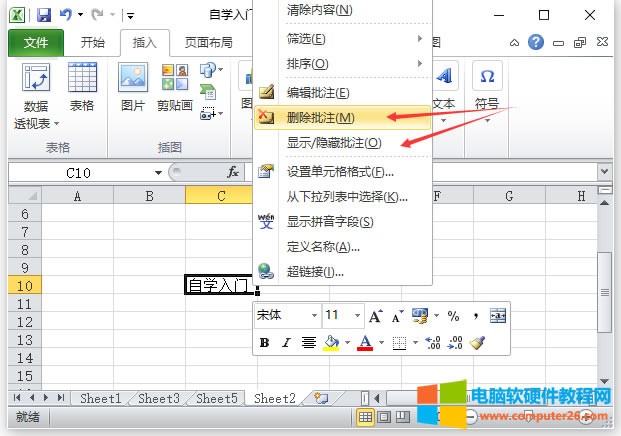Choose 定义名称(A)... entry

tap(342, 247)
